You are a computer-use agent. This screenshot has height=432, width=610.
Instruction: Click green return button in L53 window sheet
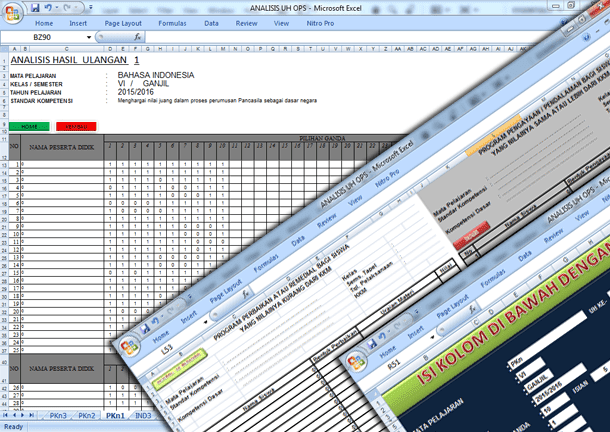[180, 369]
